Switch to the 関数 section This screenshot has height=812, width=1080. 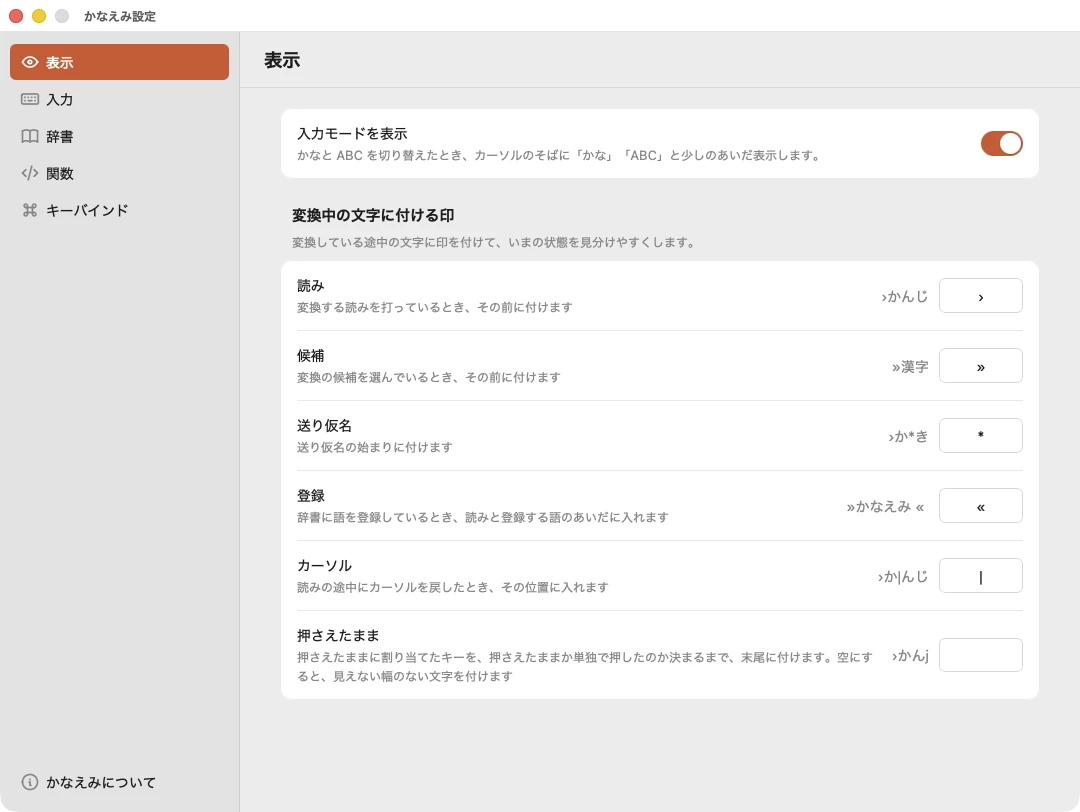point(120,173)
